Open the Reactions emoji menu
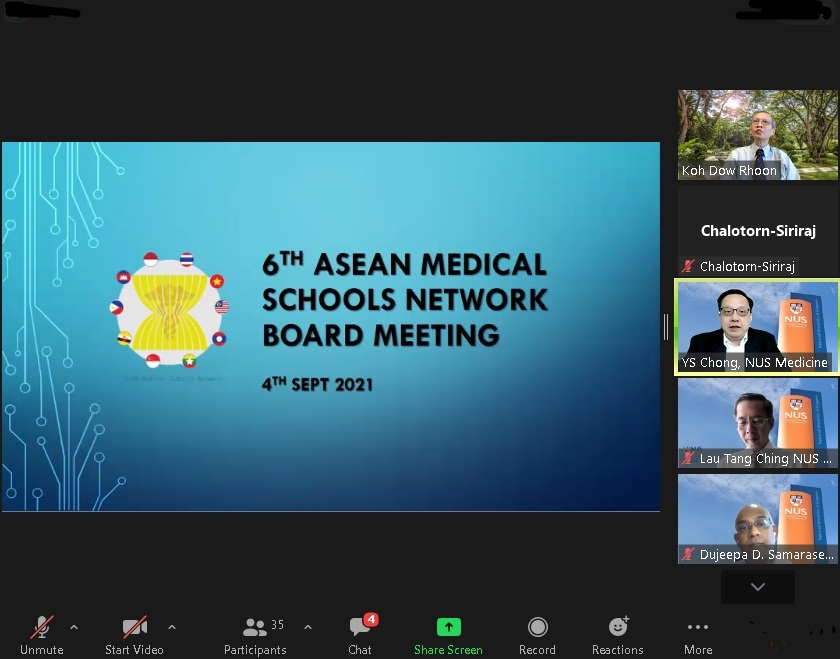This screenshot has height=659, width=840. point(617,627)
